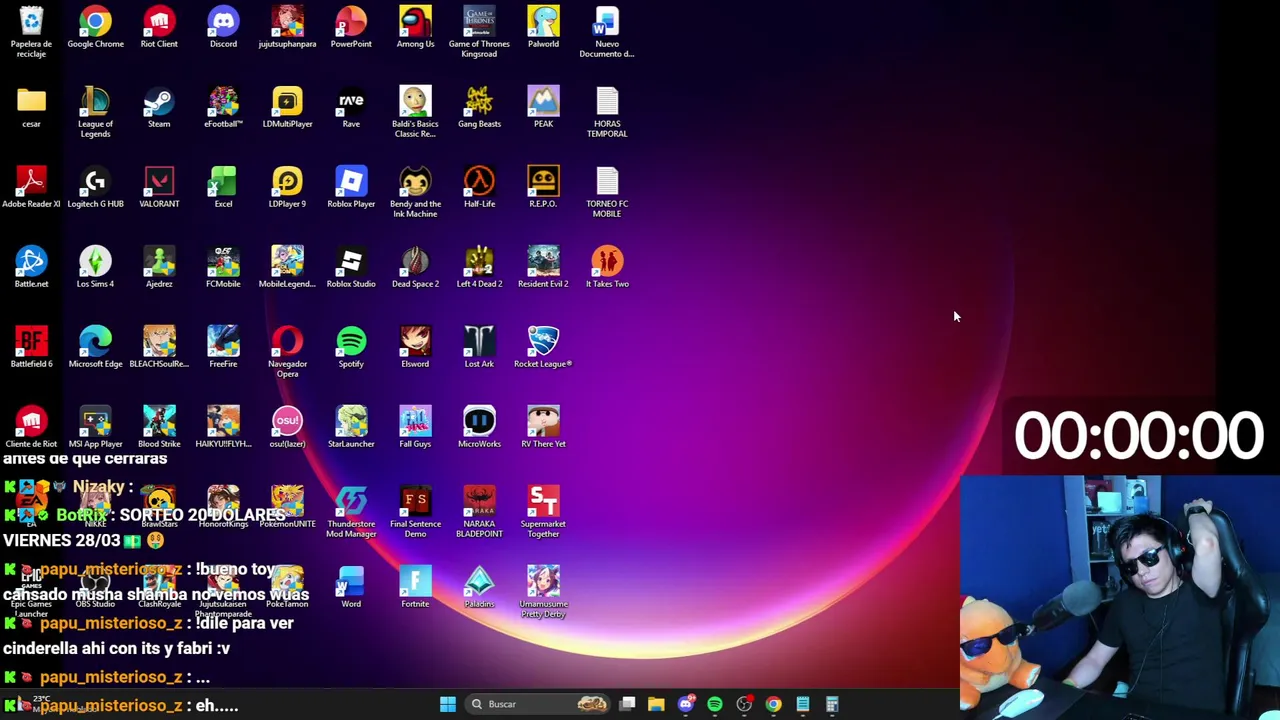1280x720 pixels.
Task: Select the Nuevo Documento Word file
Action: click(x=607, y=31)
